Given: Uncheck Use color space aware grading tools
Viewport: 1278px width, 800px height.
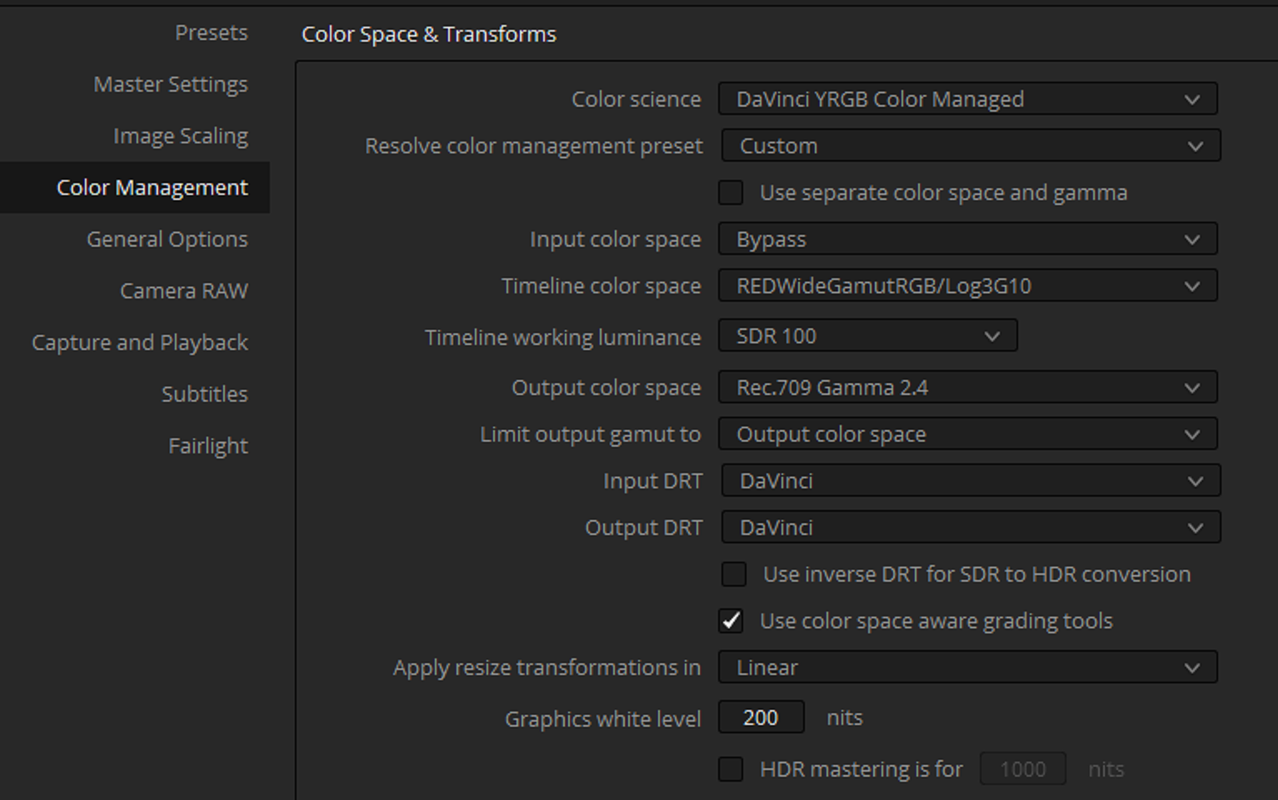Looking at the screenshot, I should tap(731, 621).
